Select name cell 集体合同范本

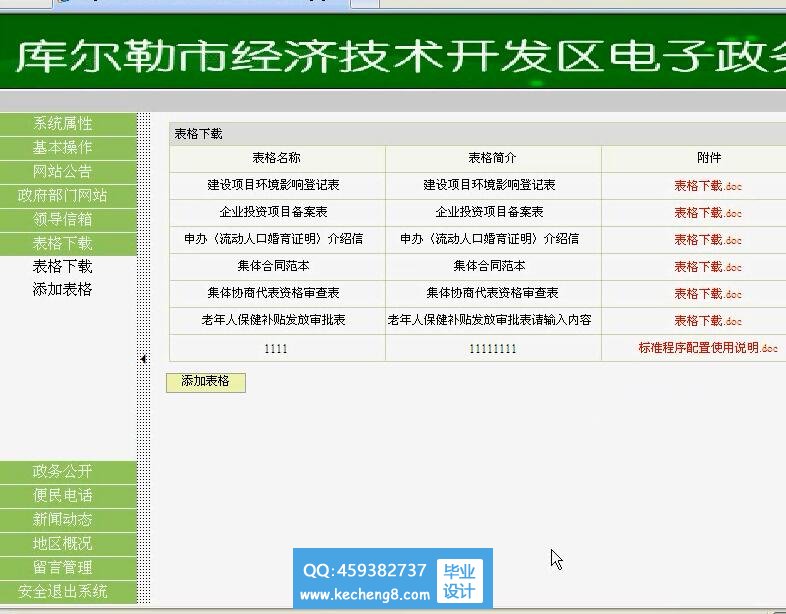(277, 267)
